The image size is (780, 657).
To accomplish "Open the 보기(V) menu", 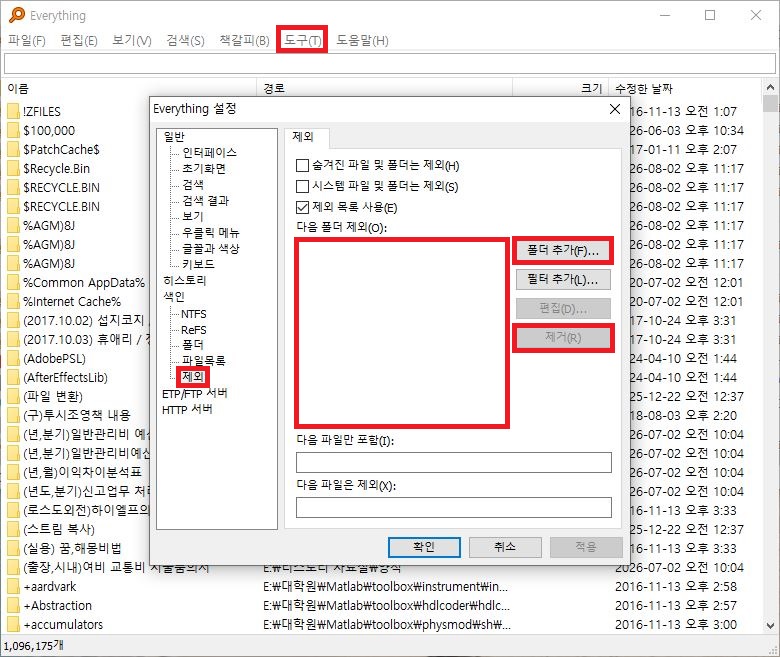I will coord(131,40).
